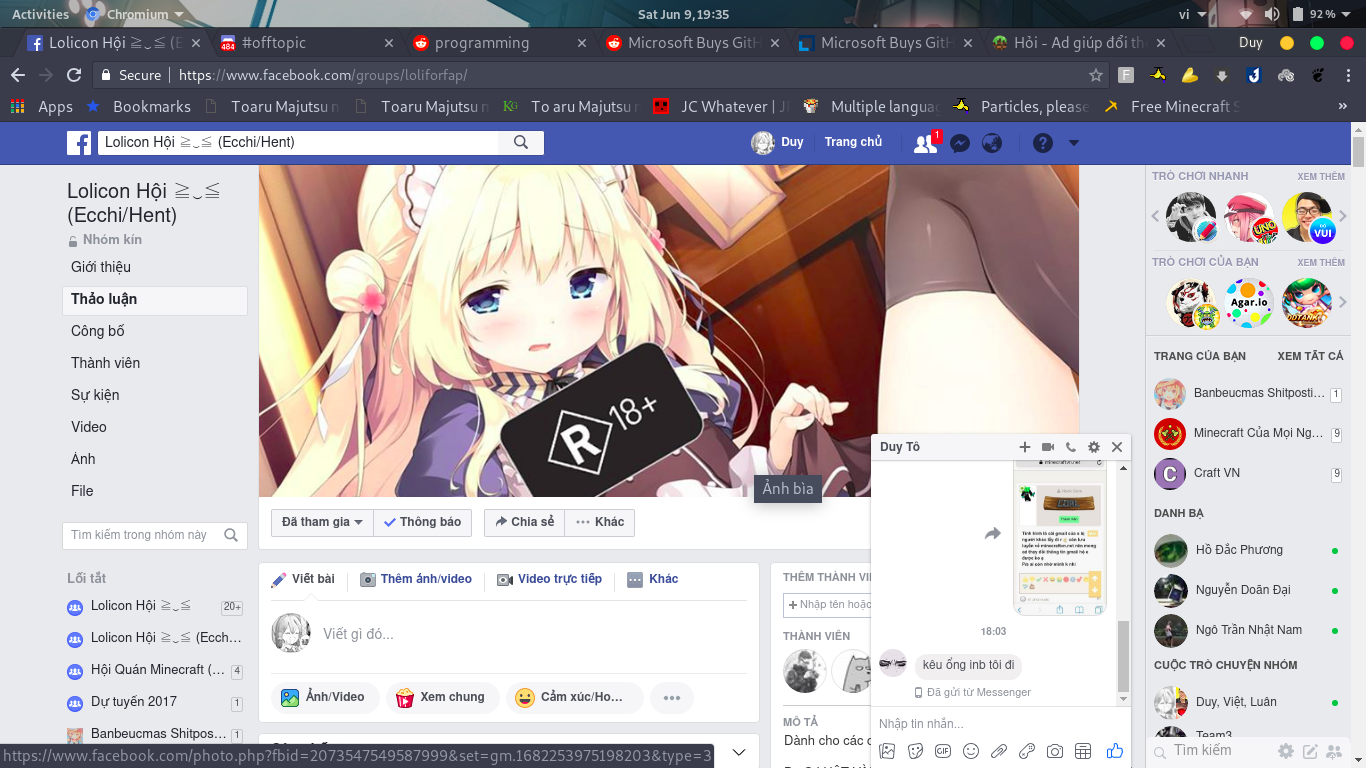Start a video call in Duy Tô chat
The width and height of the screenshot is (1366, 768).
click(1045, 447)
